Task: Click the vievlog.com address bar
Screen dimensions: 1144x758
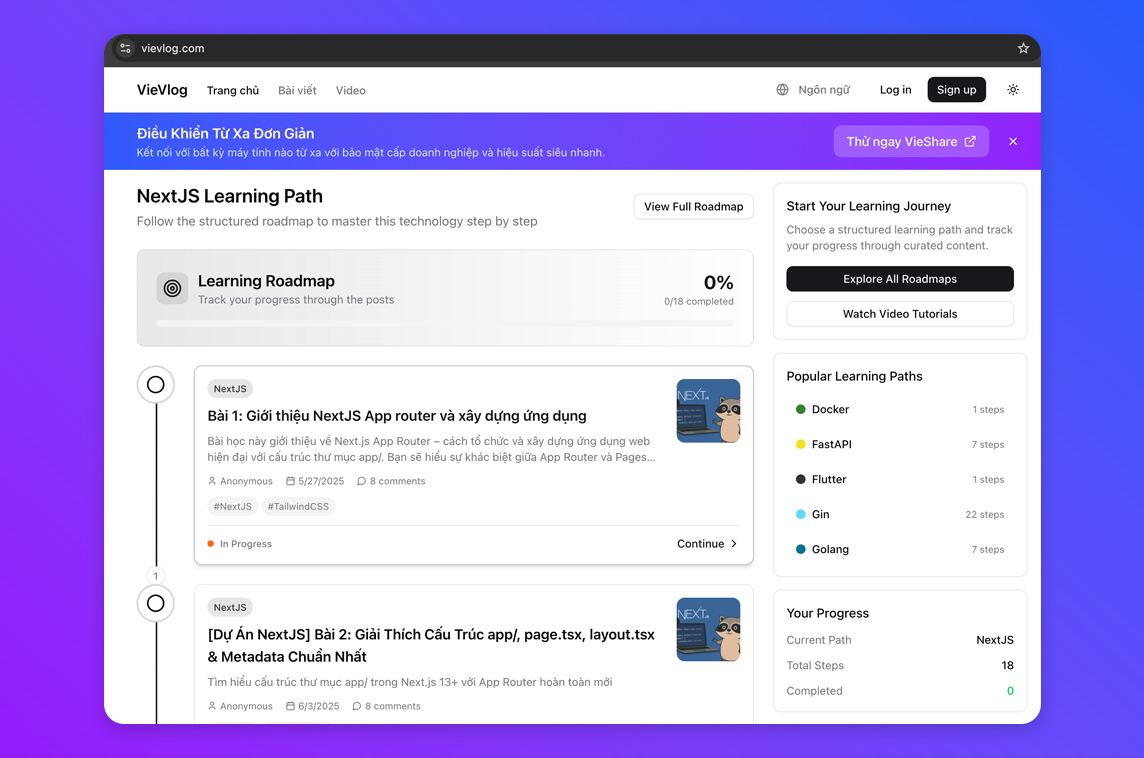Action: click(572, 48)
